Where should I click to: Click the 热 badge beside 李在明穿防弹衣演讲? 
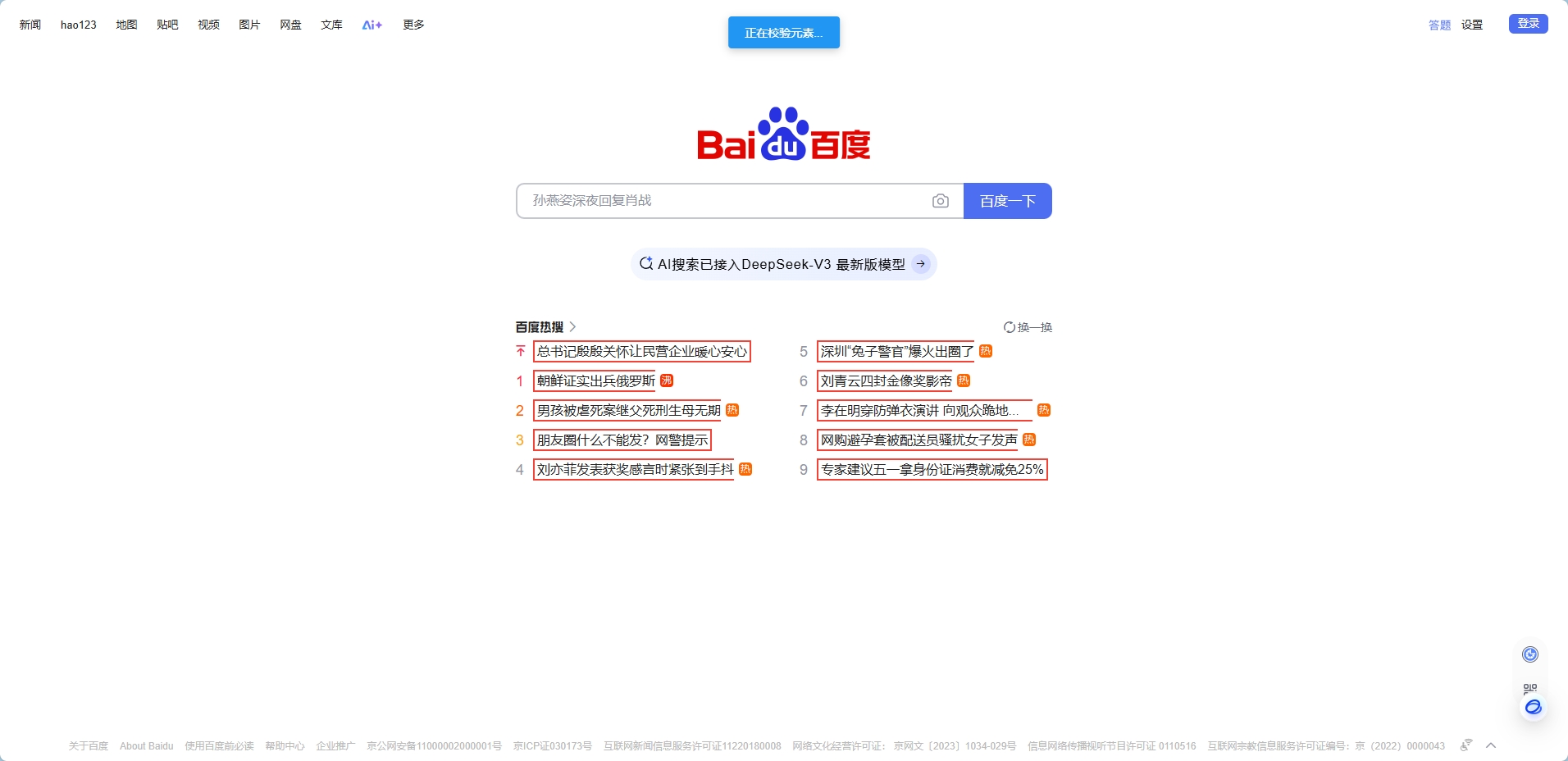1044,410
